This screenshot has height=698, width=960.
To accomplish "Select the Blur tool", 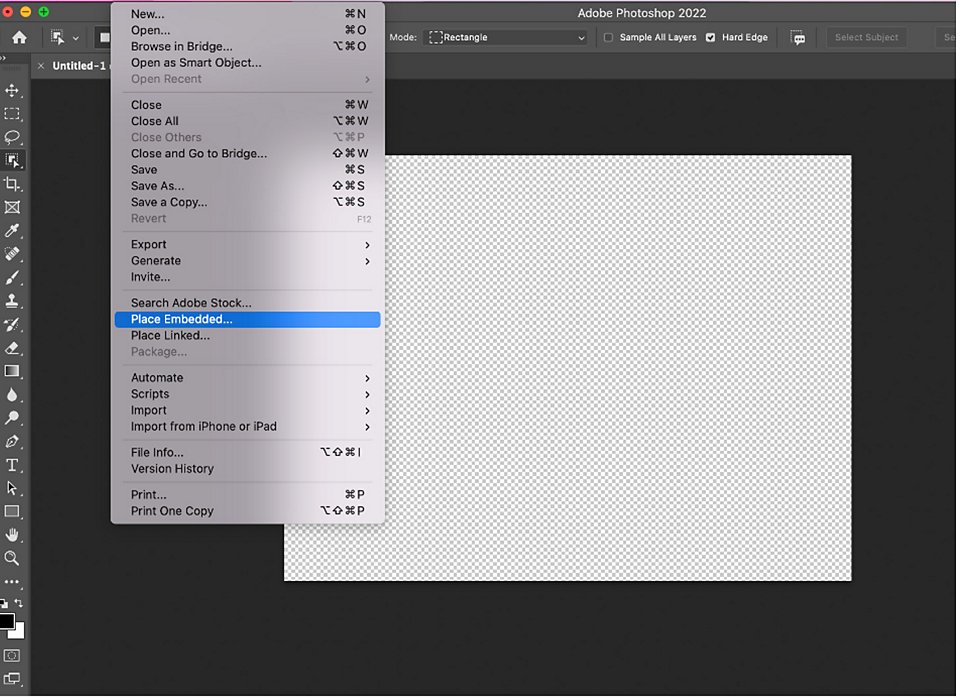I will click(x=12, y=395).
